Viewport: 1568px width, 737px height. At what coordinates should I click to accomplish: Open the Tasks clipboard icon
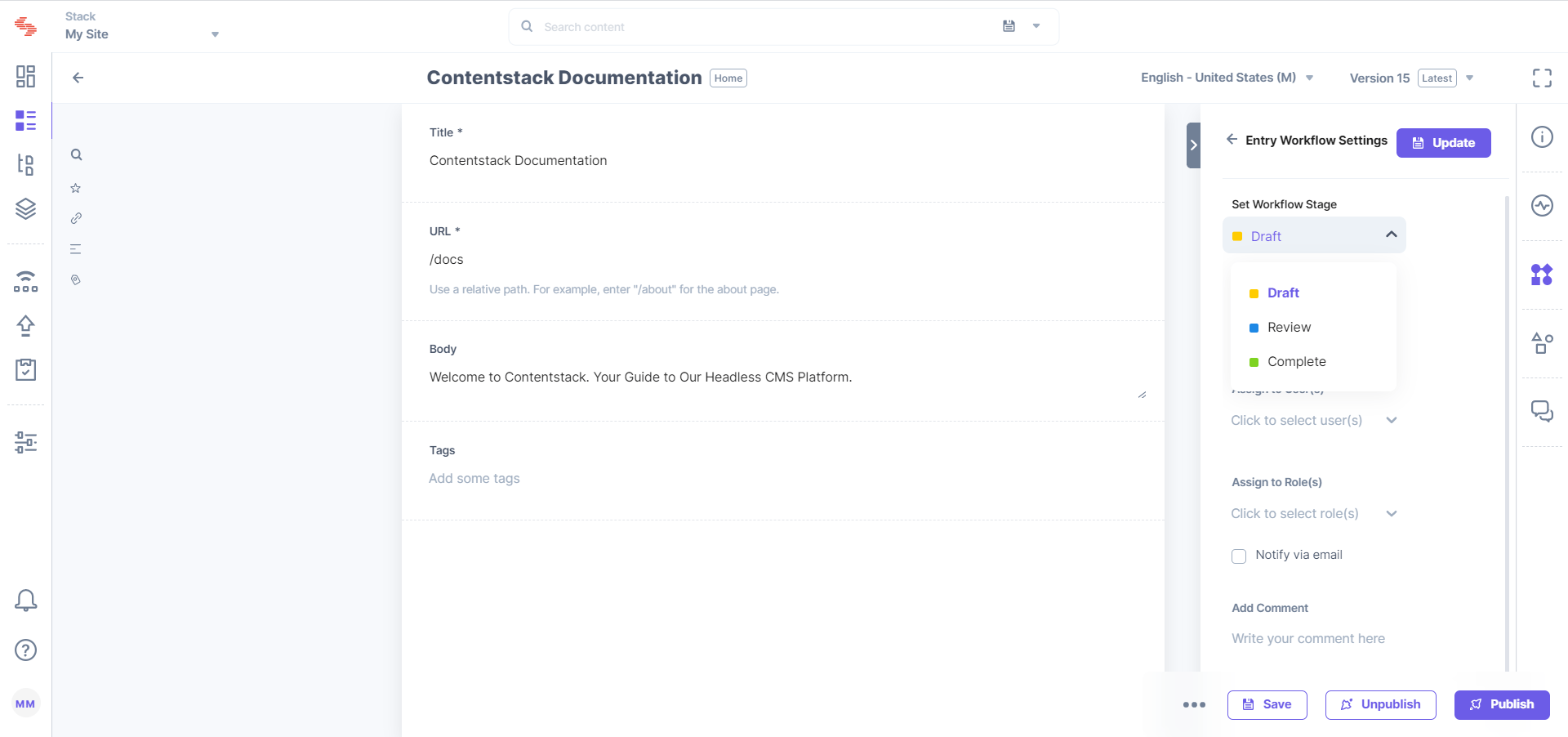tap(26, 369)
